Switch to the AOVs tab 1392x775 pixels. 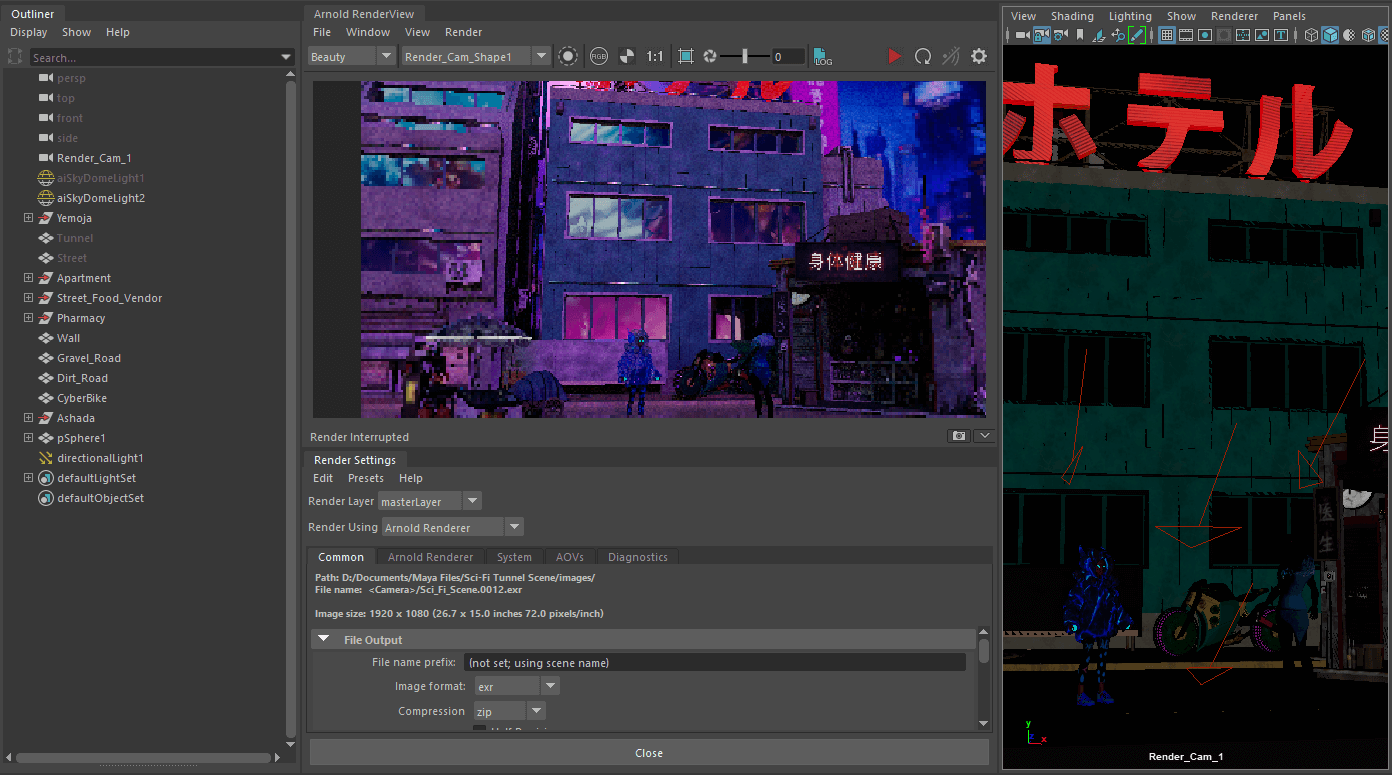click(x=569, y=557)
